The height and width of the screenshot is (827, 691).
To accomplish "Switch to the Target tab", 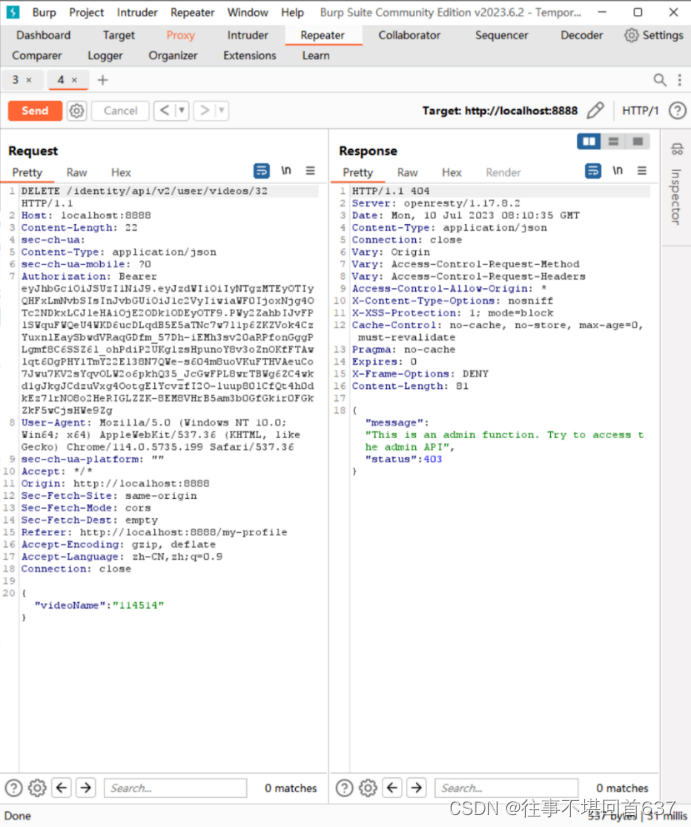I will pos(119,35).
